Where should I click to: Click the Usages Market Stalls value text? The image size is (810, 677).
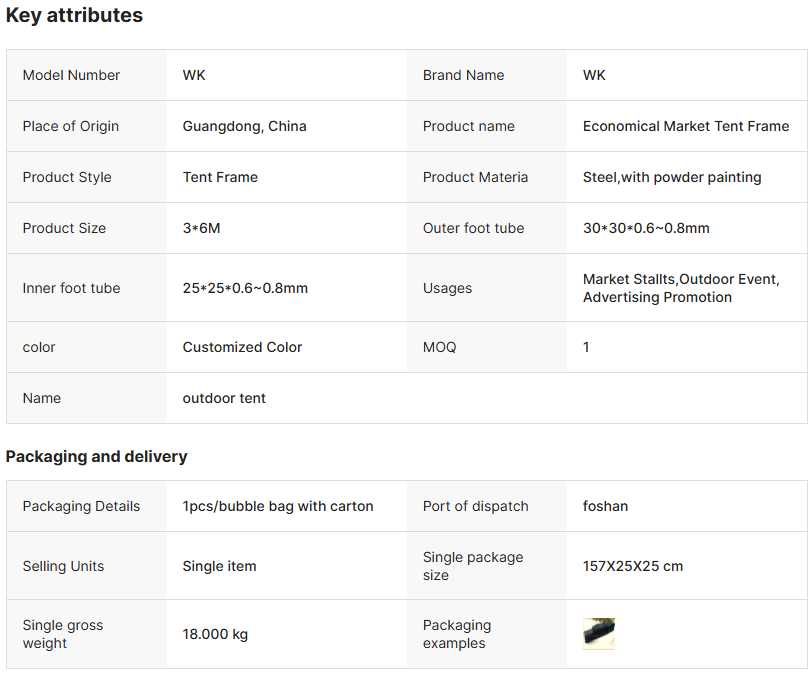pyautogui.click(x=681, y=288)
